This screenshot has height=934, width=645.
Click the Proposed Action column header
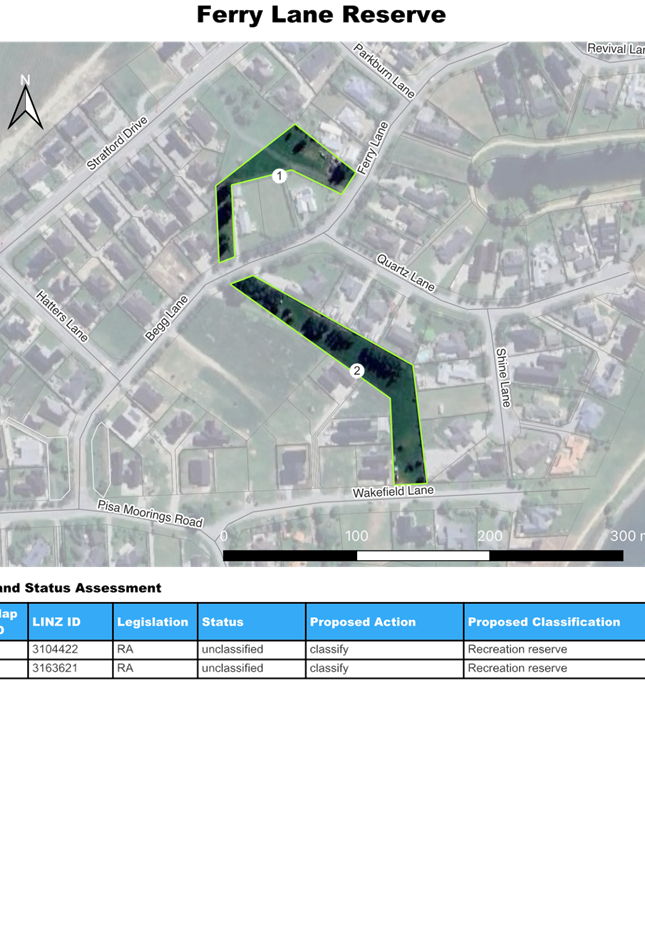363,622
